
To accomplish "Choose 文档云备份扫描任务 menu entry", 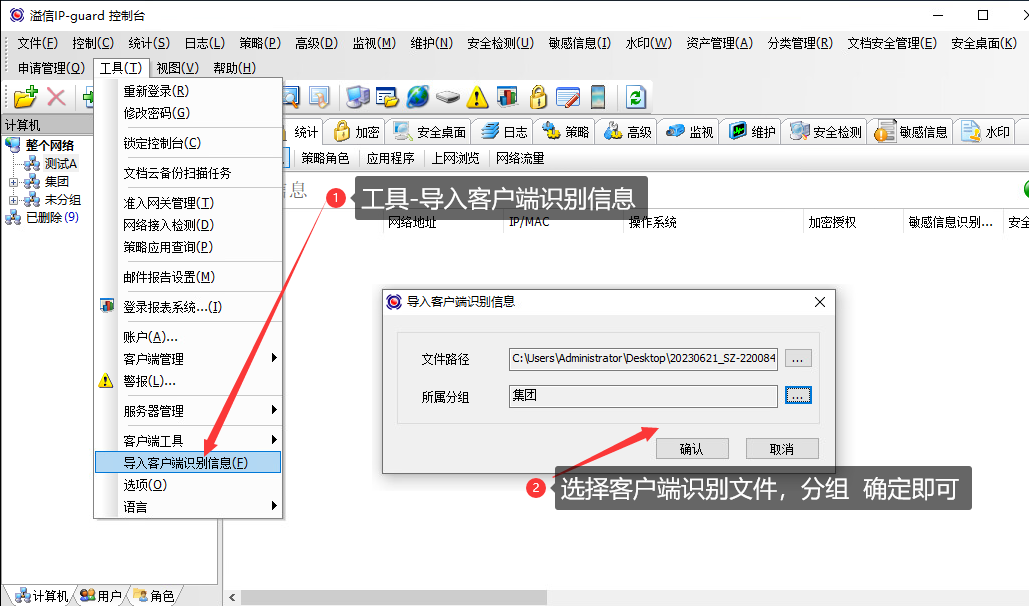I will [x=188, y=173].
